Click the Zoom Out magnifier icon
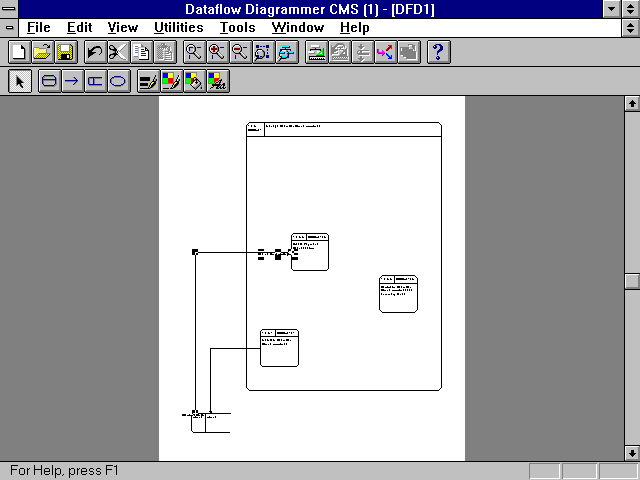The width and height of the screenshot is (640, 480). click(x=240, y=52)
